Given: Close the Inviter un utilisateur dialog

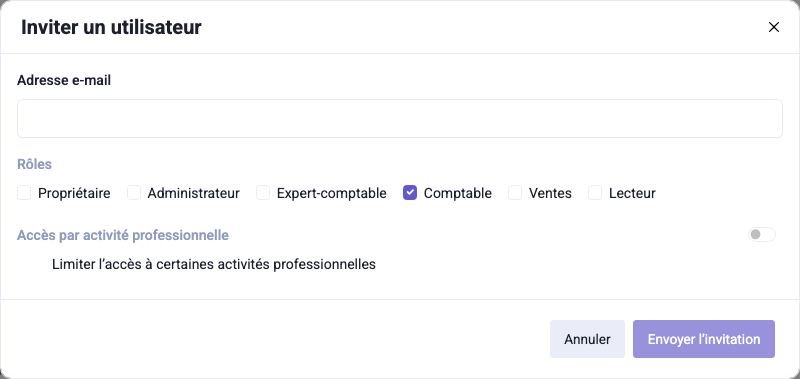Looking at the screenshot, I should tap(773, 28).
